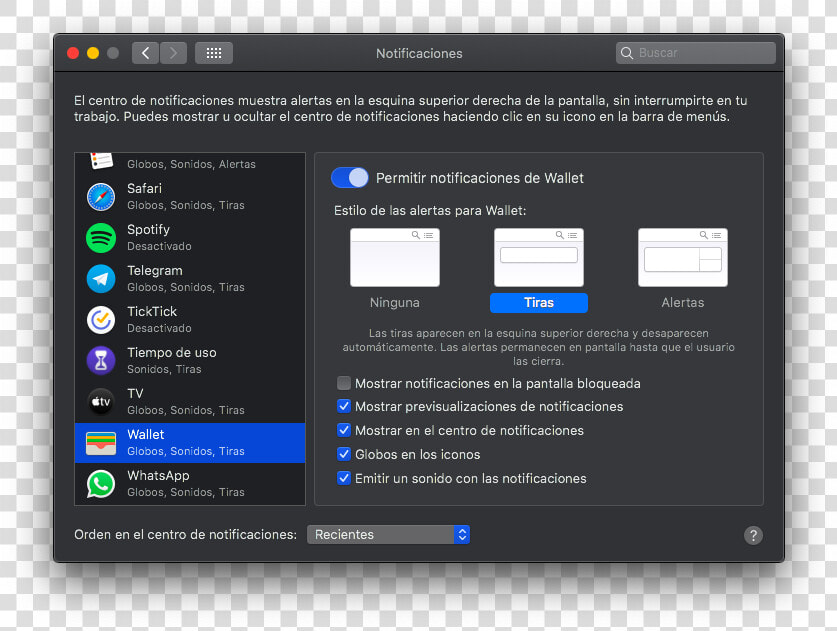
Task: Go back with the left chevron button
Action: [x=145, y=53]
